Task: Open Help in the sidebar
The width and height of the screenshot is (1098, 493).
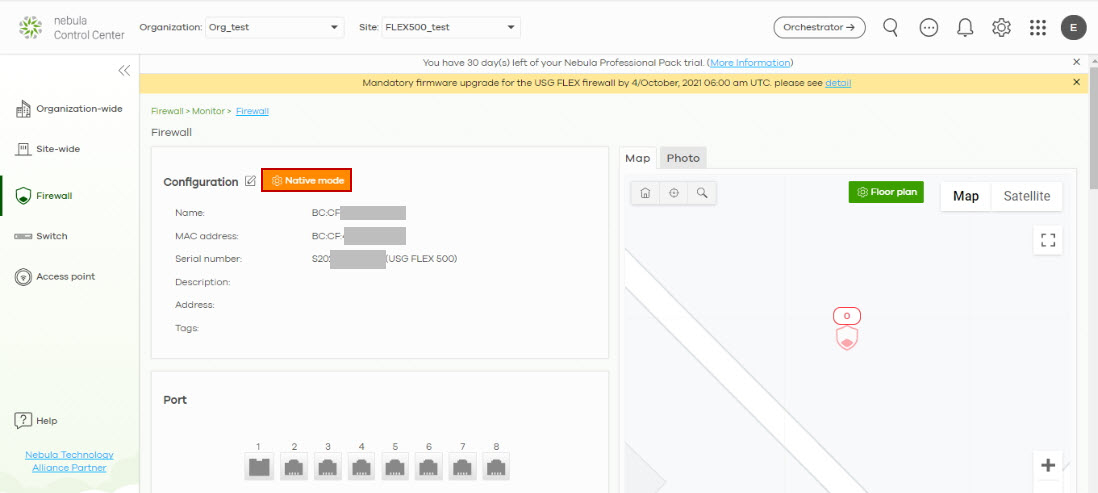Action: click(36, 421)
